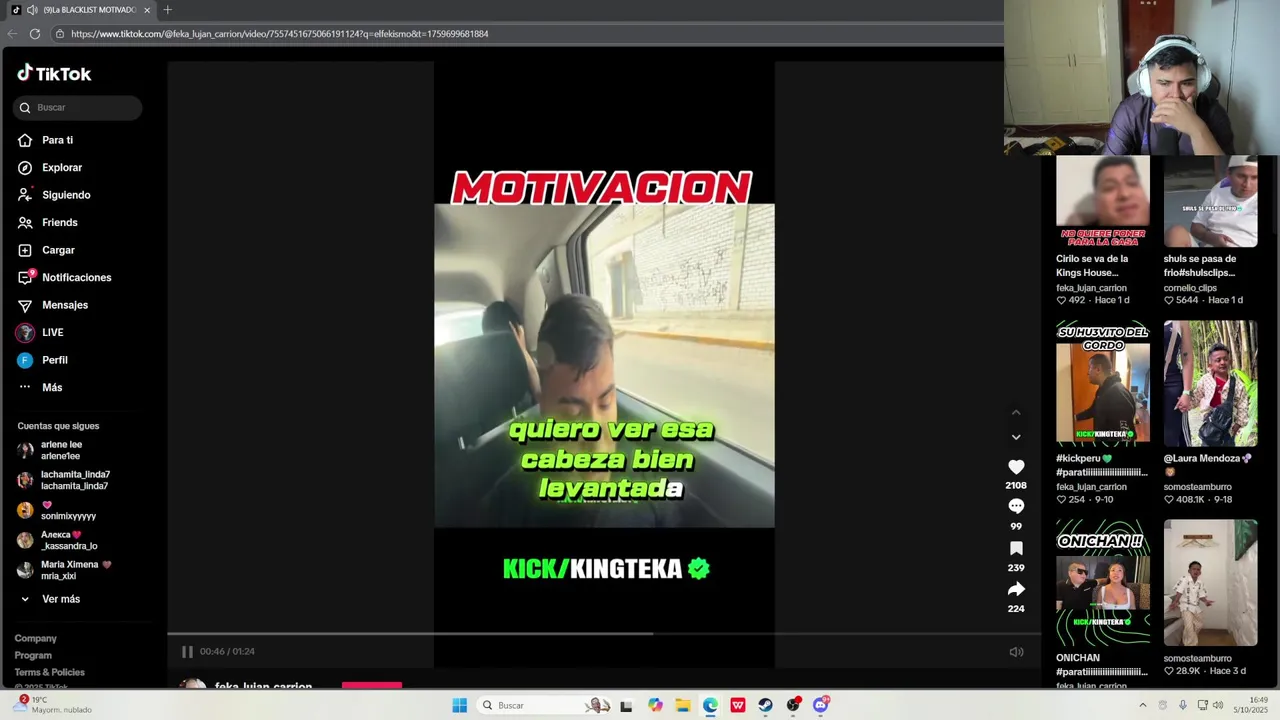The height and width of the screenshot is (720, 1280).
Task: Seek on the video progress bar
Action: point(604,634)
